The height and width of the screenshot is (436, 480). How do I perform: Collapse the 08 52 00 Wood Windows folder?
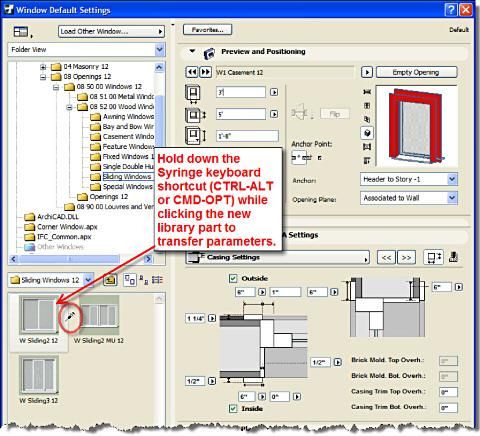click(x=69, y=107)
